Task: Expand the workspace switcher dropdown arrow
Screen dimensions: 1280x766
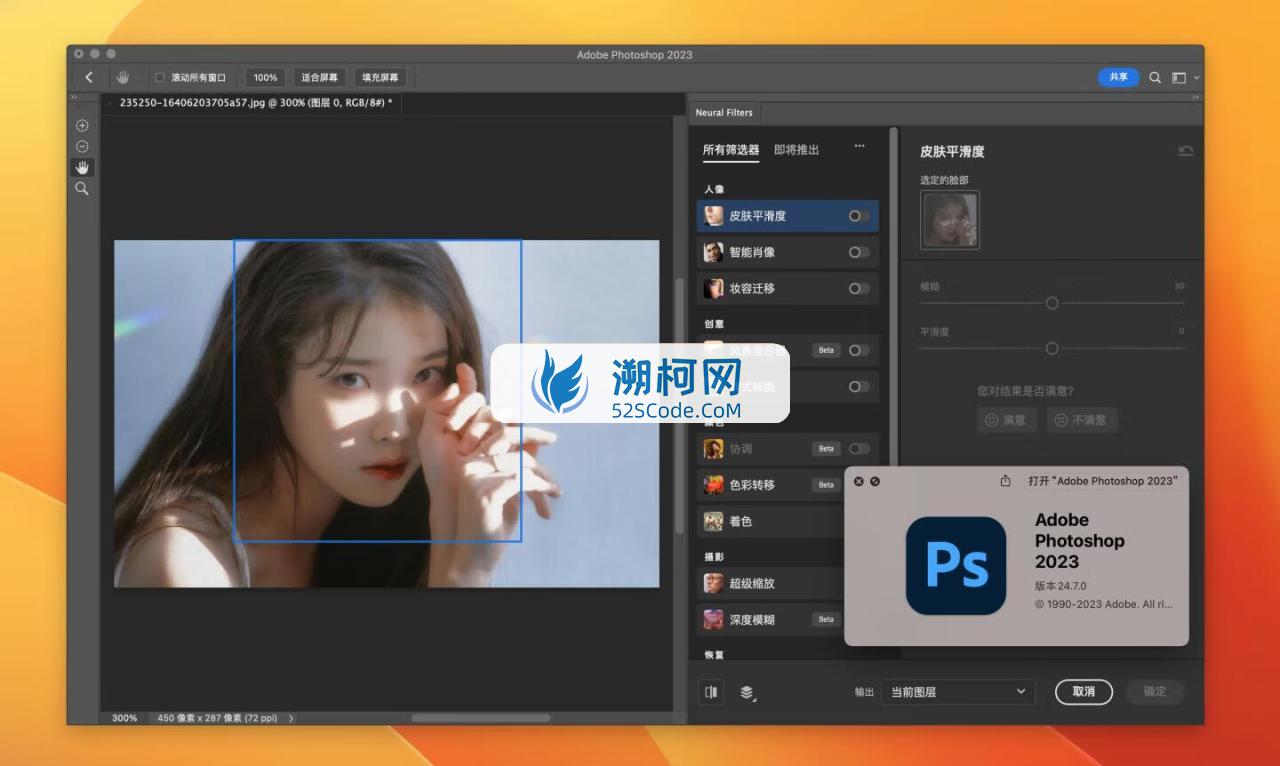Action: tap(1196, 78)
